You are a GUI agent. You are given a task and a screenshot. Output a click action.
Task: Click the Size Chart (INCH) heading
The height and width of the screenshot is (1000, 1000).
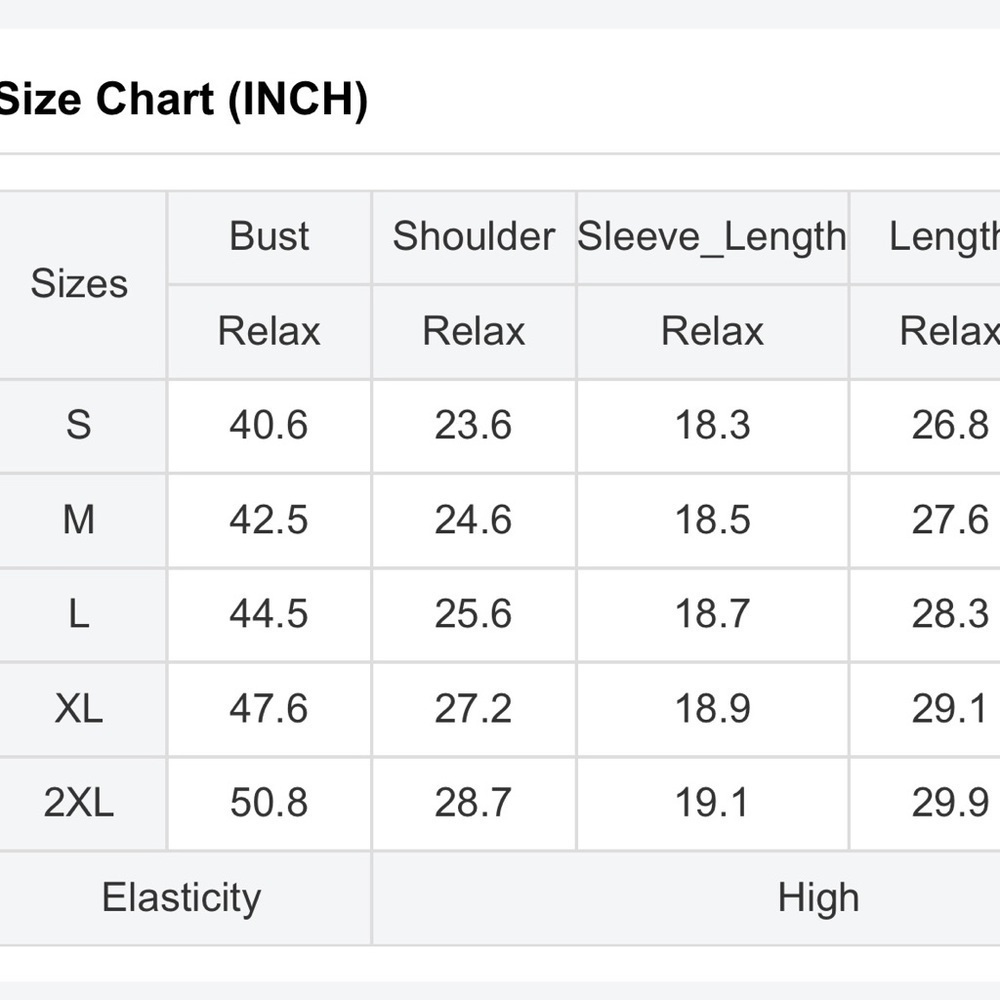click(x=183, y=99)
